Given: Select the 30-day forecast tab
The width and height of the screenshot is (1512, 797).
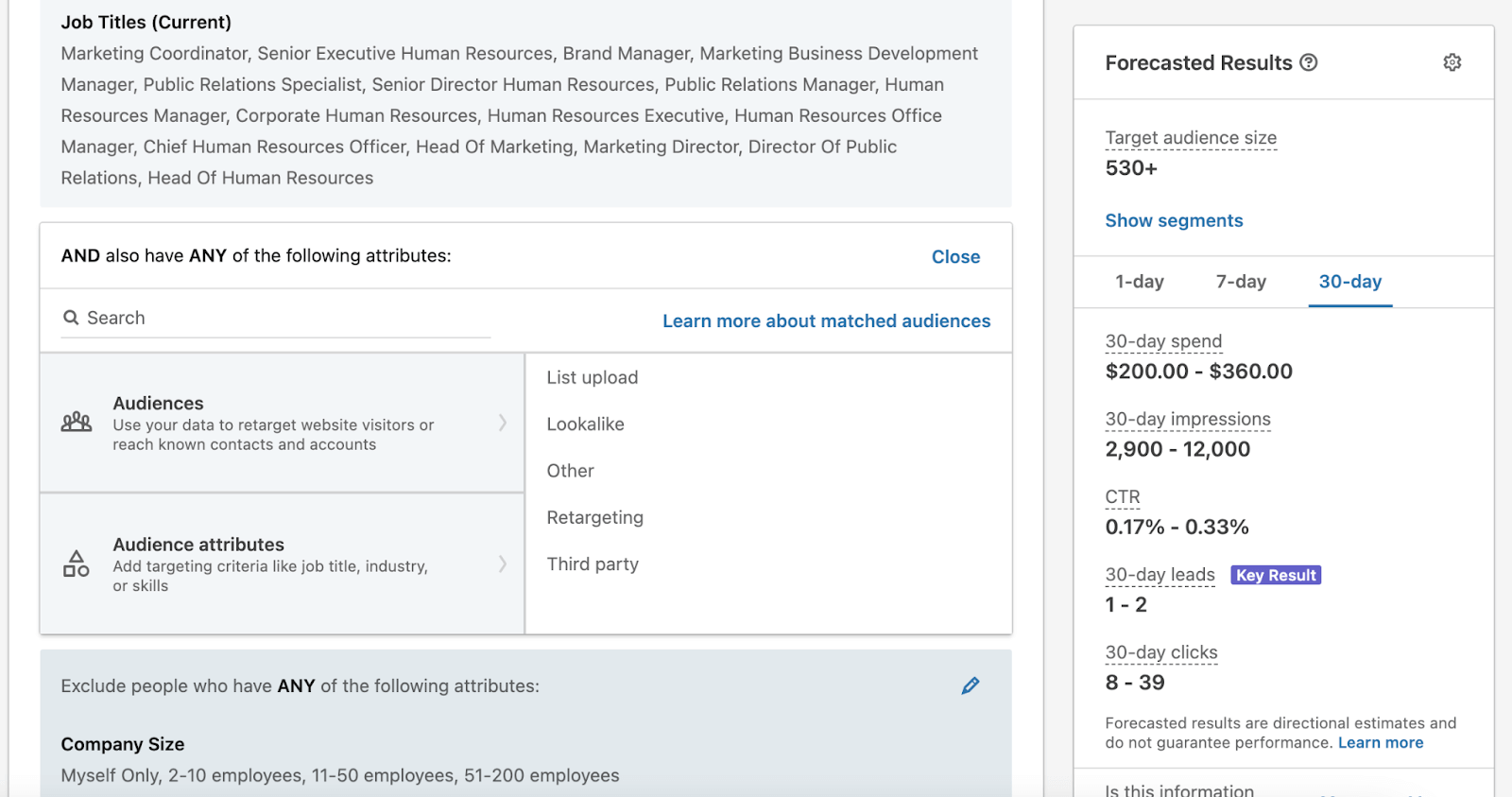Looking at the screenshot, I should (x=1350, y=282).
